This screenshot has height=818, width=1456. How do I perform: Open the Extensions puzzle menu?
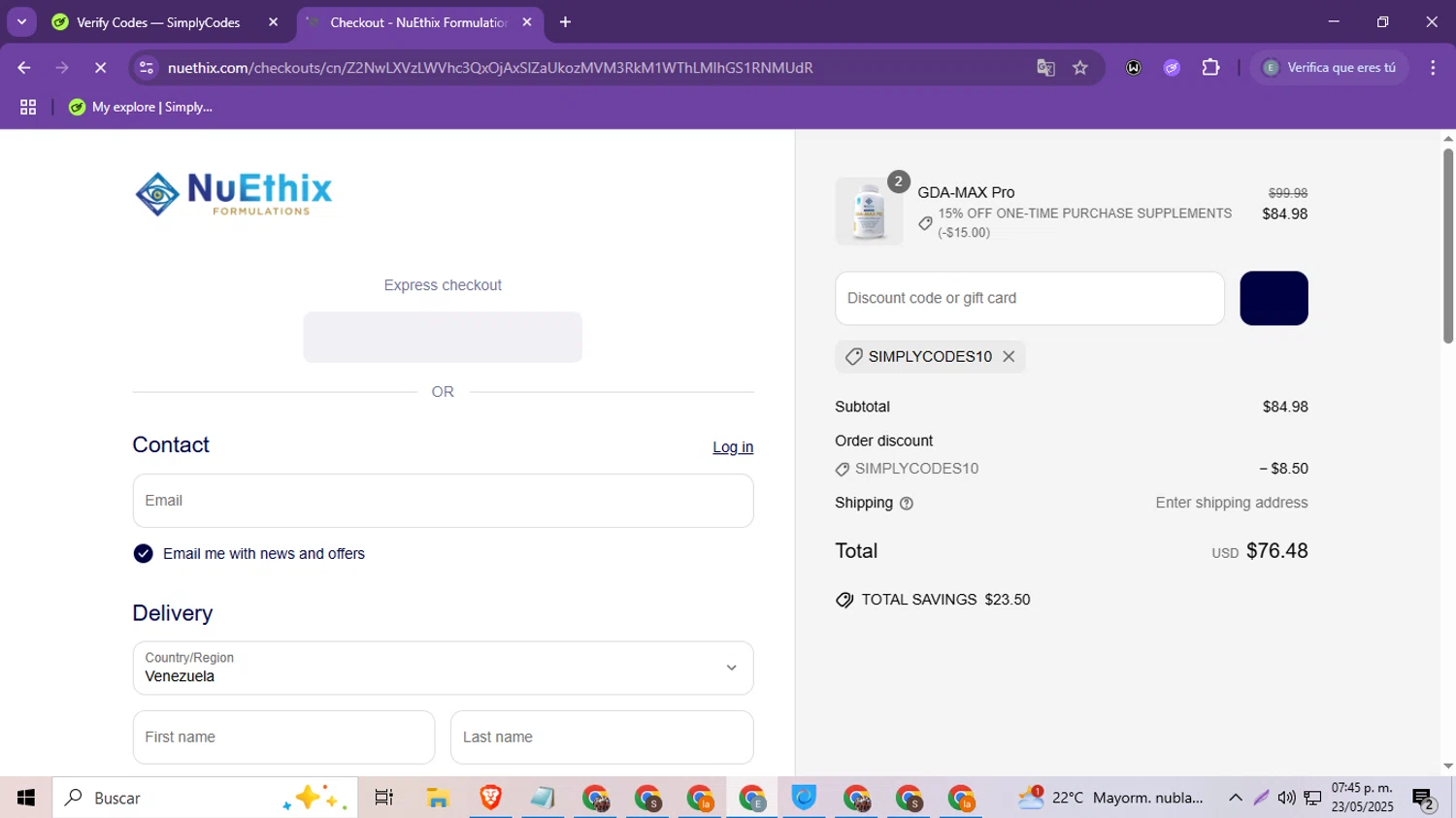point(1210,68)
